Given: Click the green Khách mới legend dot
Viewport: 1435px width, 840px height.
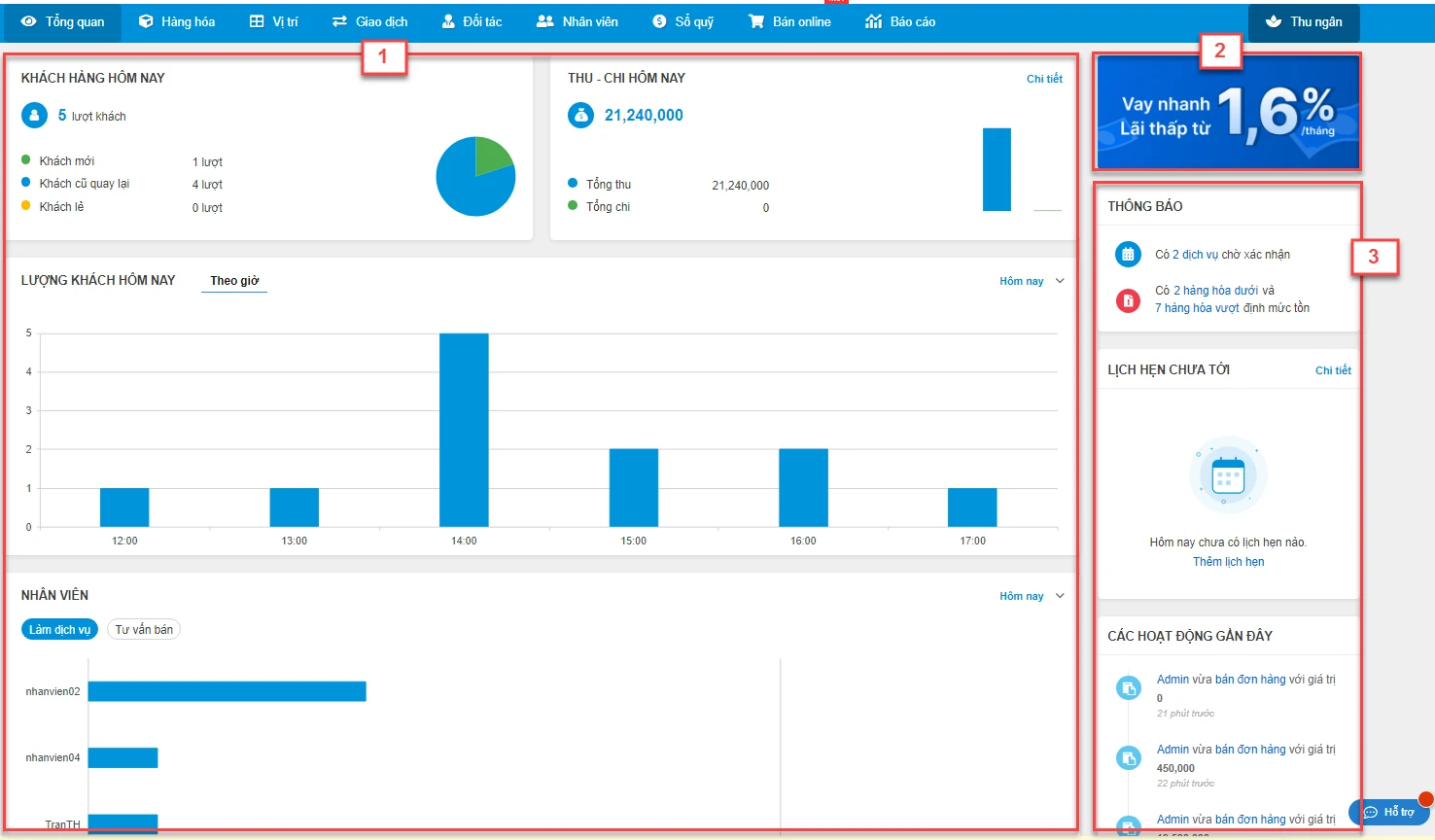Looking at the screenshot, I should (x=26, y=159).
